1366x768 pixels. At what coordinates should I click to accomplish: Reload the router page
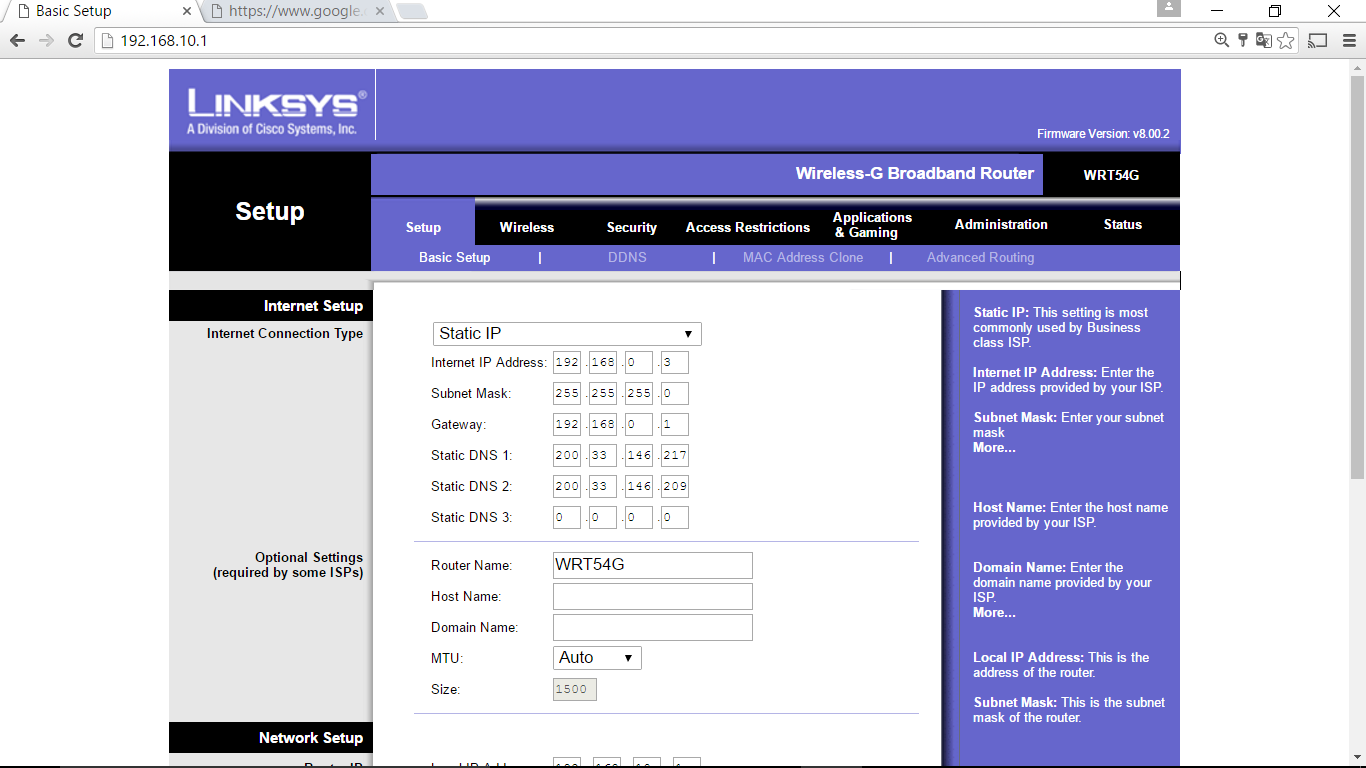(x=75, y=41)
